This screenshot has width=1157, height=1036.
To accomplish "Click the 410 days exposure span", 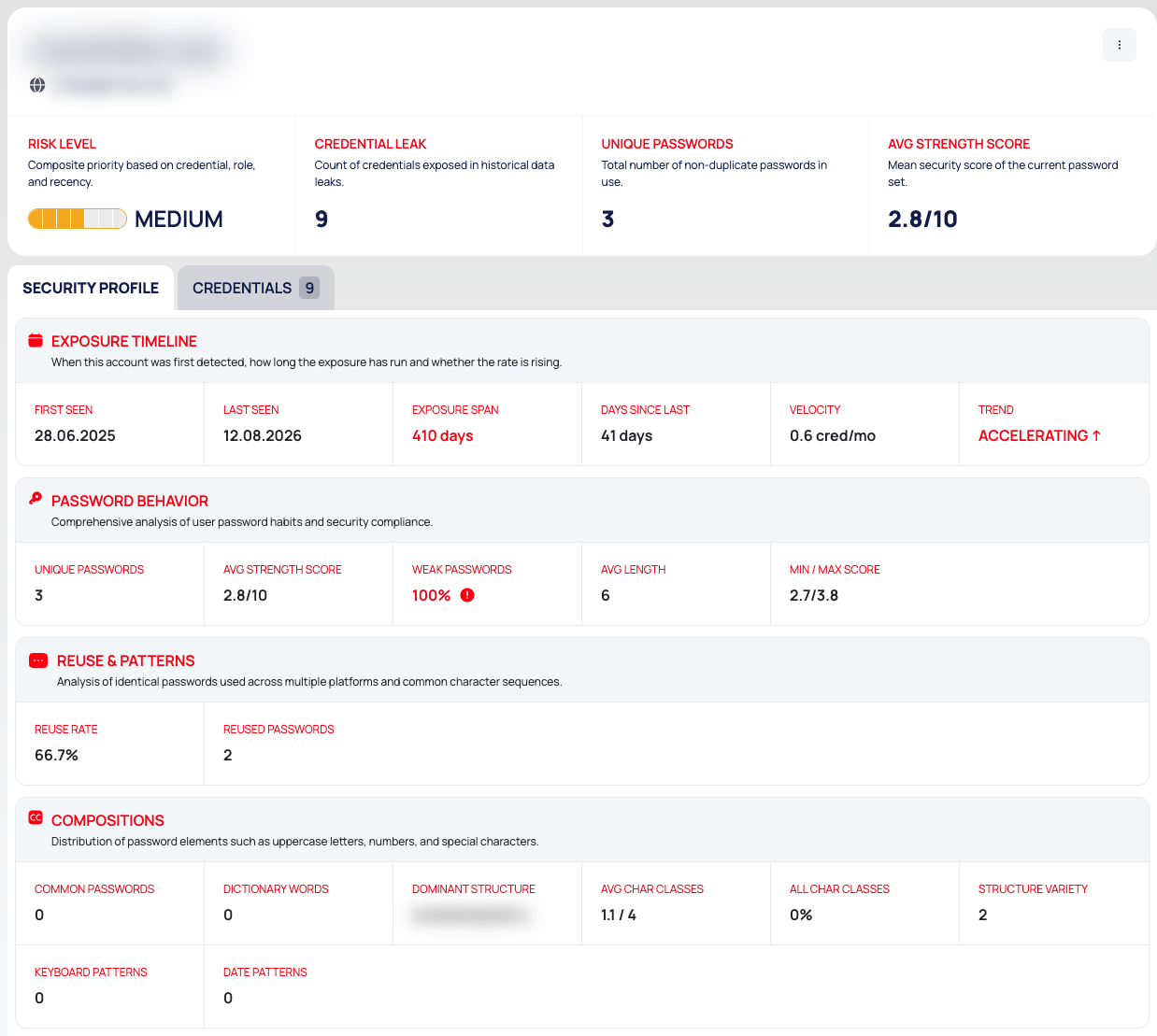I will pos(443,435).
